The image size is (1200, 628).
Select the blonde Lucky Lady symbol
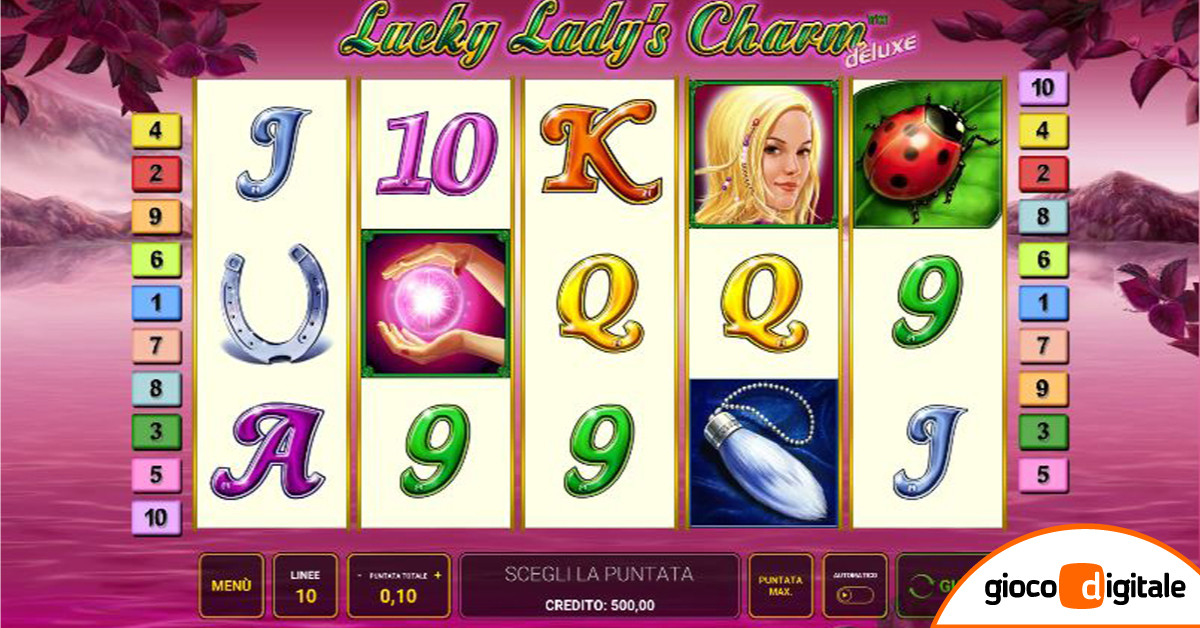[x=763, y=154]
